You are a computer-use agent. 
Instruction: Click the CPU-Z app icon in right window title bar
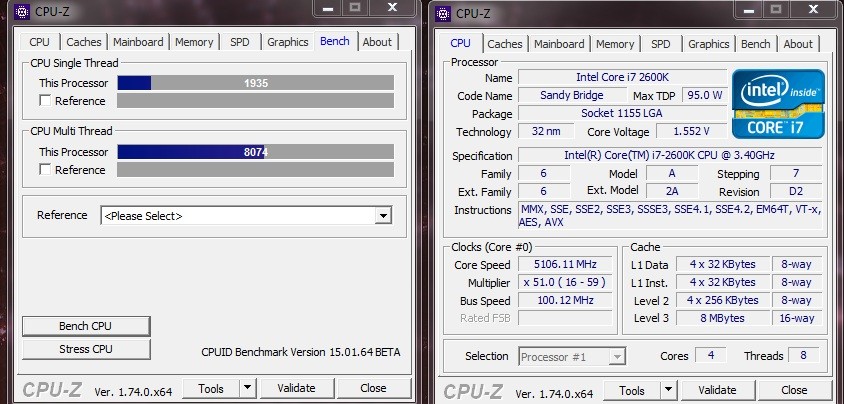pos(443,13)
